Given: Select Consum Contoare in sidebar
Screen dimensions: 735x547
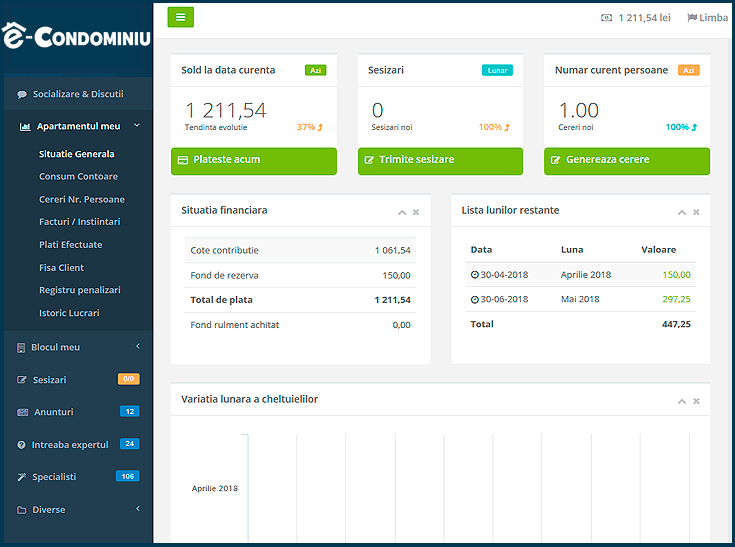Looking at the screenshot, I should 78,177.
